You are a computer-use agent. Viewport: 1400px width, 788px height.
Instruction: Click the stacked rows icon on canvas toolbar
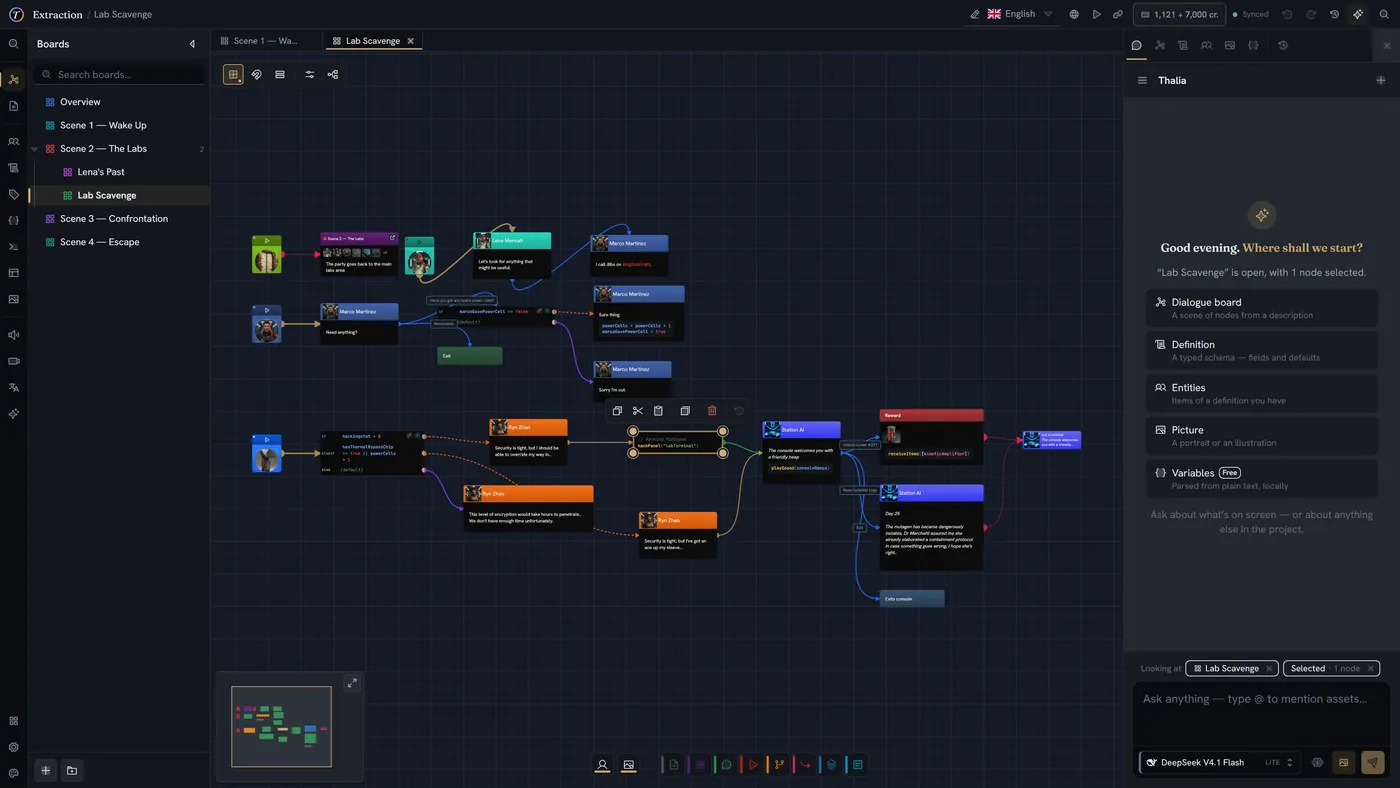pyautogui.click(x=280, y=74)
